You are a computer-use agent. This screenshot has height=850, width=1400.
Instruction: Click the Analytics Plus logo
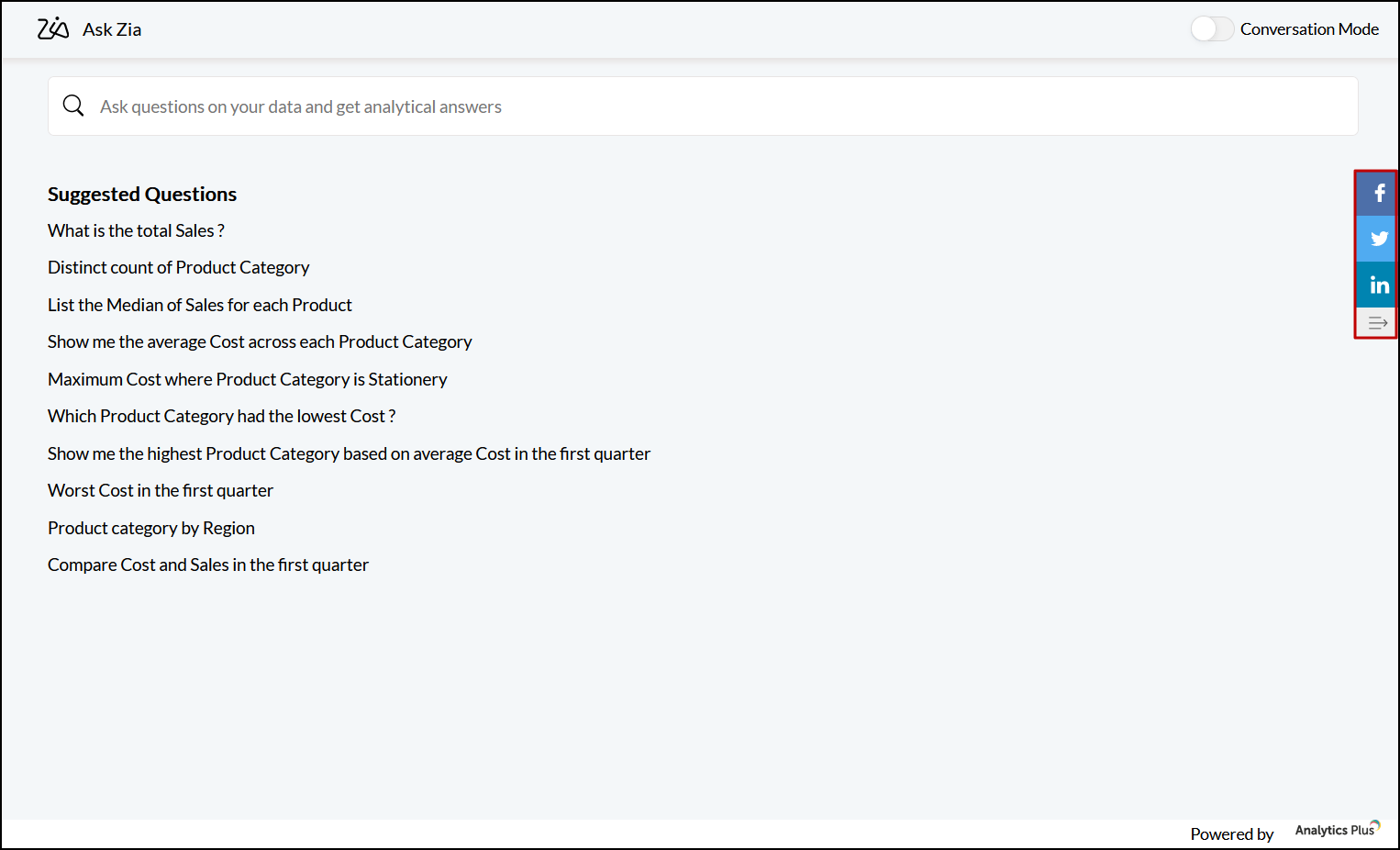[x=1337, y=830]
